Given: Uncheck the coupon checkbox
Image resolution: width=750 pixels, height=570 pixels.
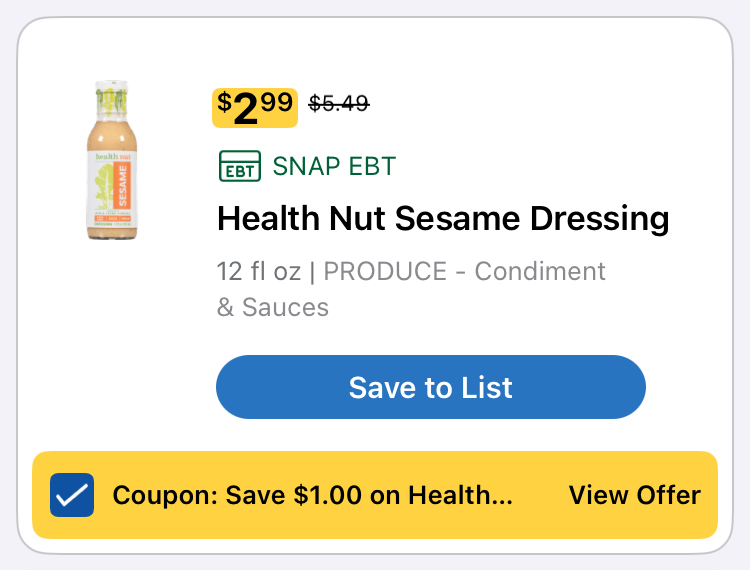Looking at the screenshot, I should [x=71, y=495].
